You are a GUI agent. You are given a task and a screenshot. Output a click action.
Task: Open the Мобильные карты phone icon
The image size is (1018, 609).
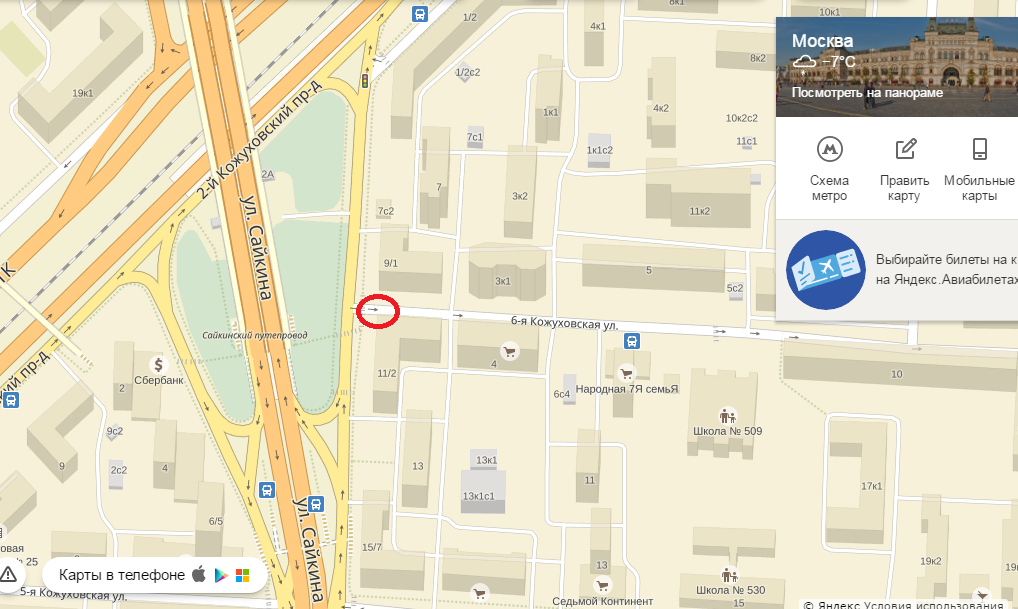[980, 149]
